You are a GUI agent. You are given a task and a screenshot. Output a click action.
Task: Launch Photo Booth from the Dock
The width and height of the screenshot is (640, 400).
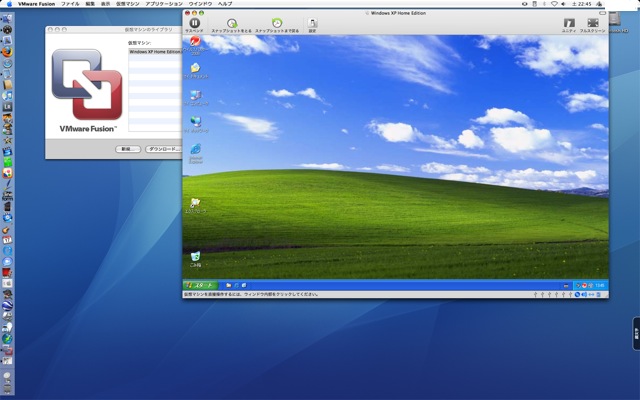coord(7,273)
